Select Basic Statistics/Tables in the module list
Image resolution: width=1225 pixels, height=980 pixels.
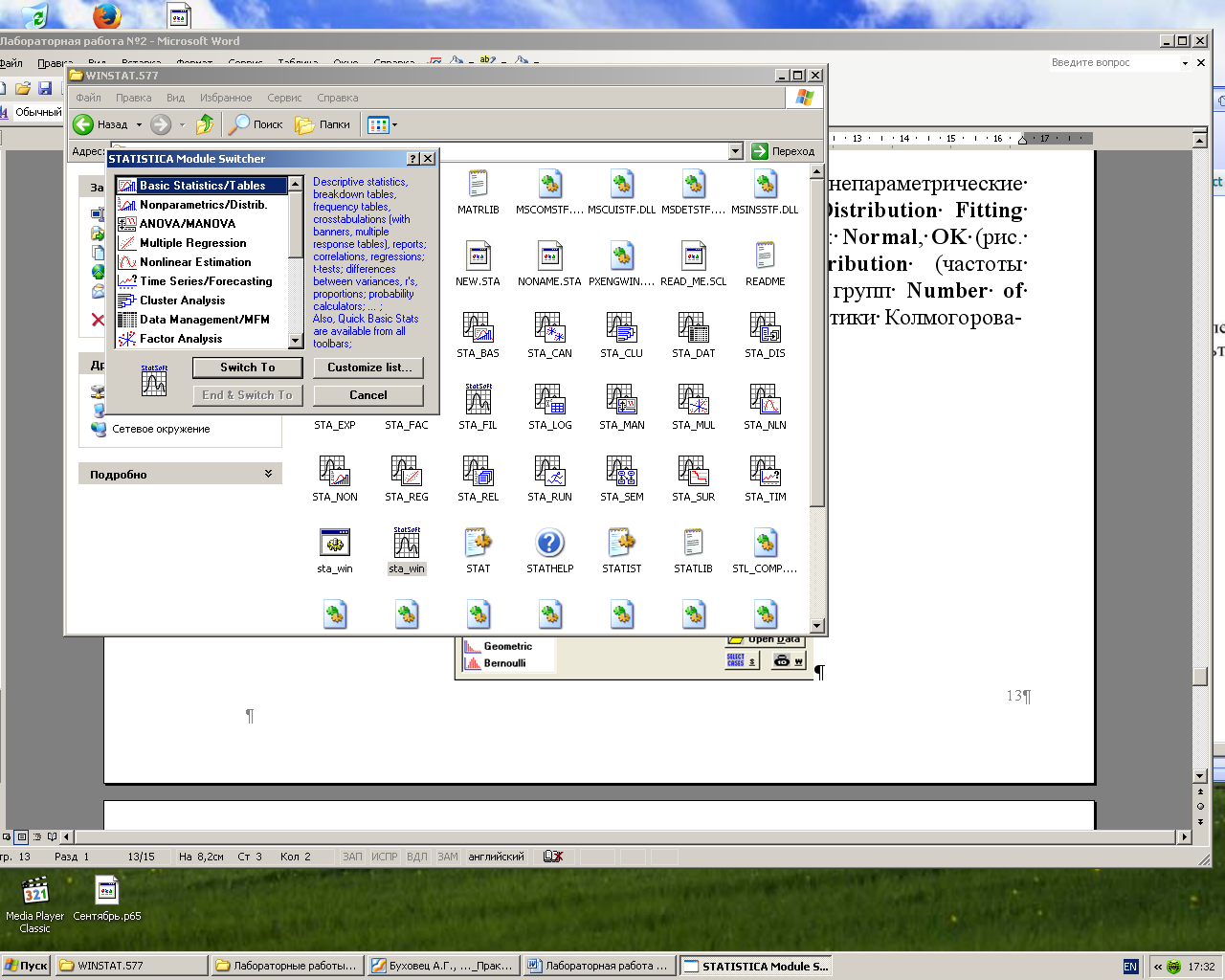coord(201,186)
